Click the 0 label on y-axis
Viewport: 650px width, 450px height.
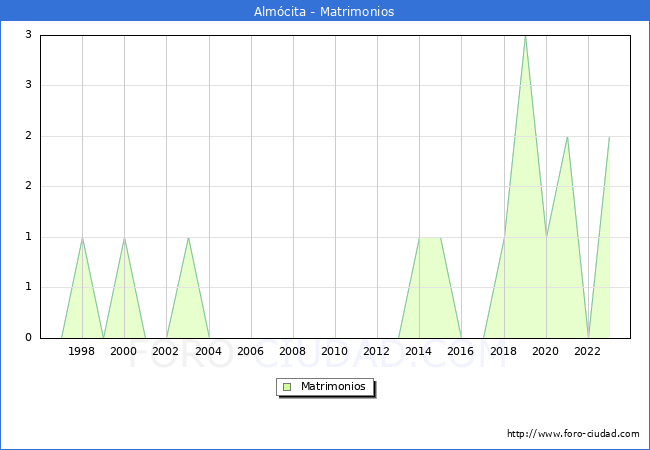pyautogui.click(x=29, y=338)
